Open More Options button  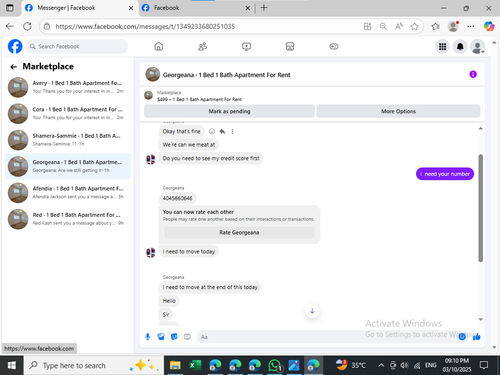398,111
